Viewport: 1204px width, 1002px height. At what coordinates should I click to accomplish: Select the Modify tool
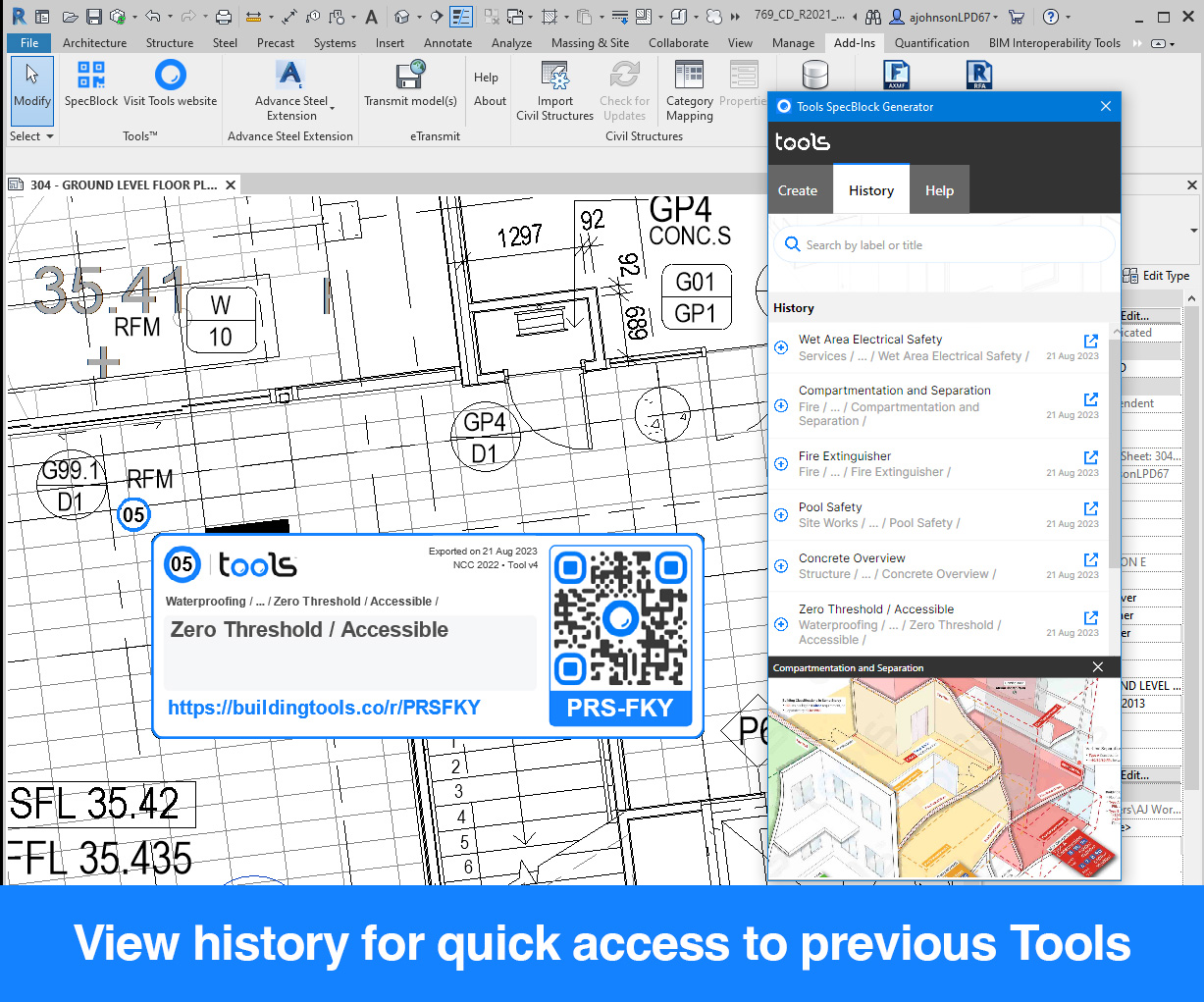pyautogui.click(x=32, y=90)
